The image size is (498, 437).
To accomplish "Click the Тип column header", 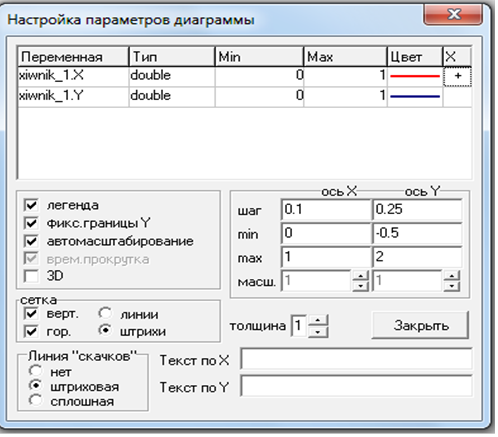I will point(172,57).
